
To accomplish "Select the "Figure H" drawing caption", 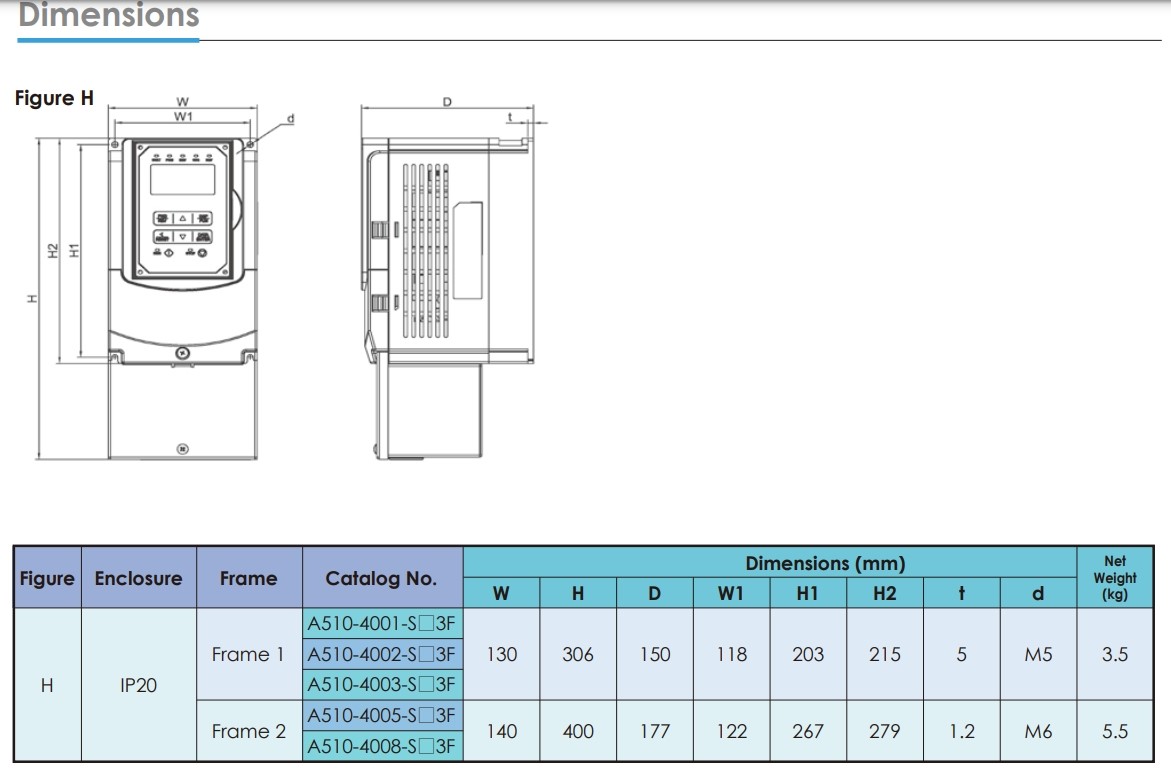I will pyautogui.click(x=55, y=99).
